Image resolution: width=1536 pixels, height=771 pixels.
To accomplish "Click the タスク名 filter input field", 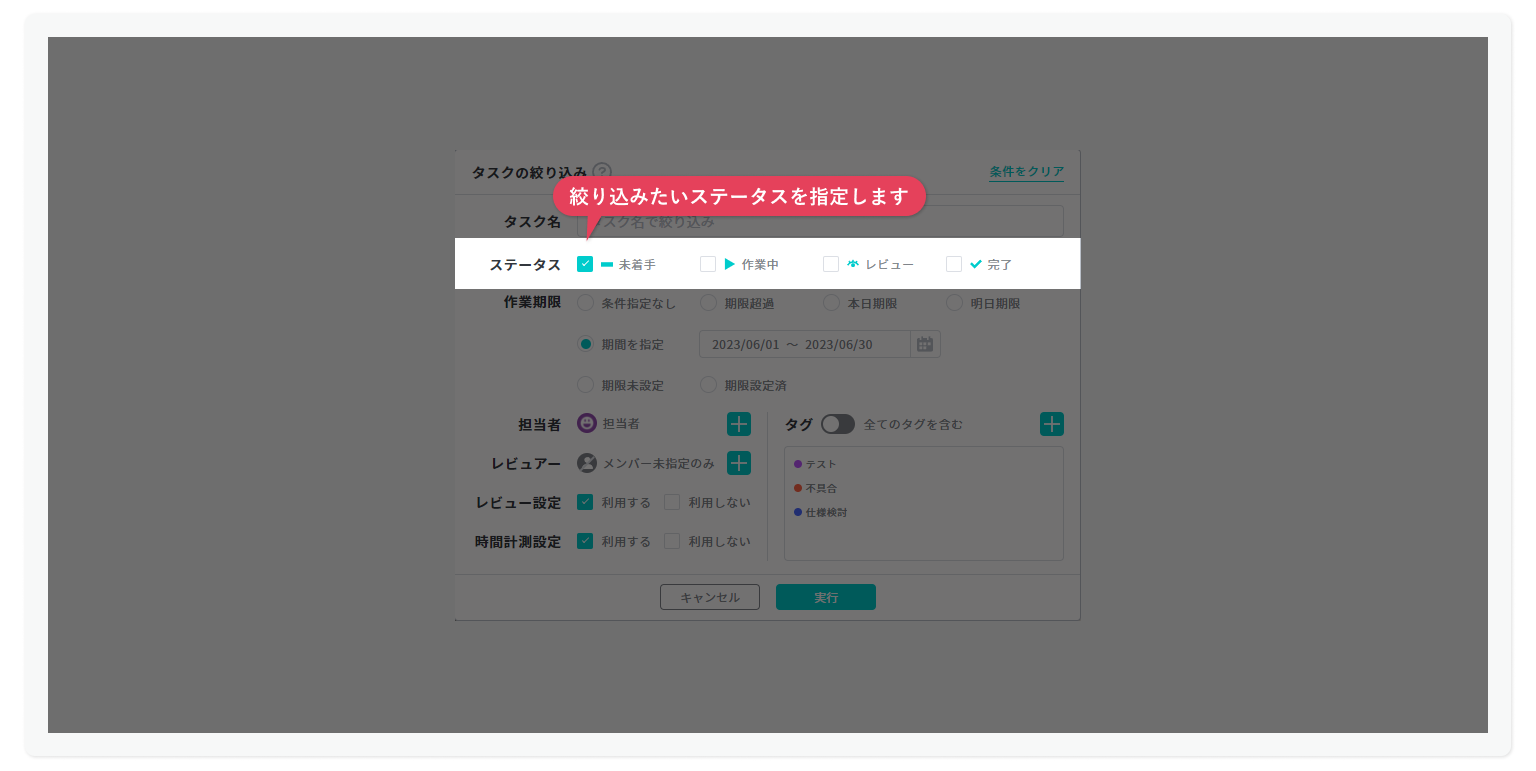I will tap(820, 221).
